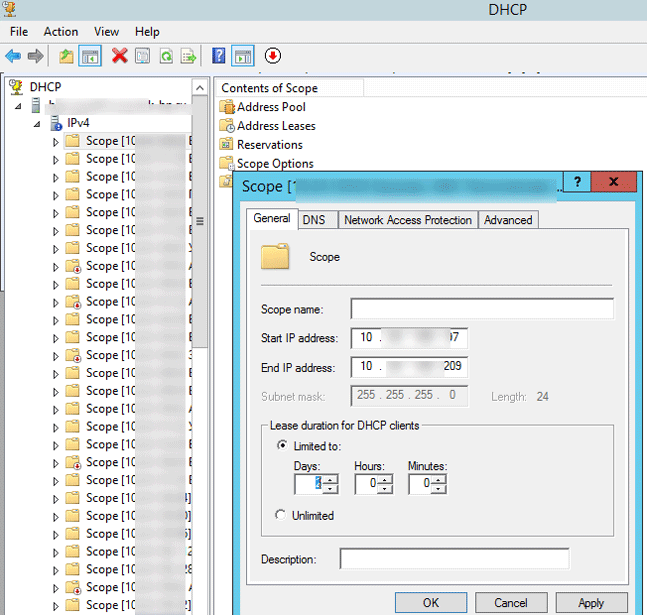Decrease the Hours spinner value
The width and height of the screenshot is (651, 615).
coord(385,489)
